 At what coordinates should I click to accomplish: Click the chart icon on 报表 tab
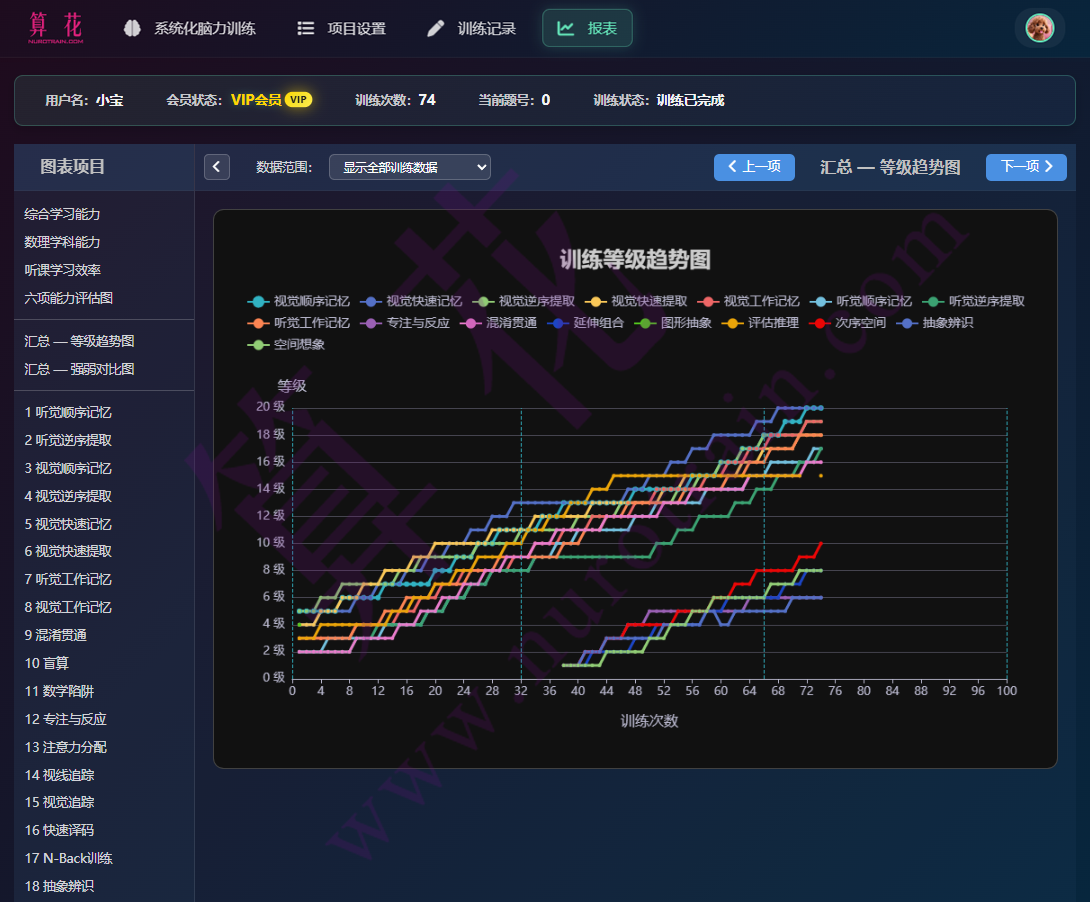pyautogui.click(x=566, y=28)
